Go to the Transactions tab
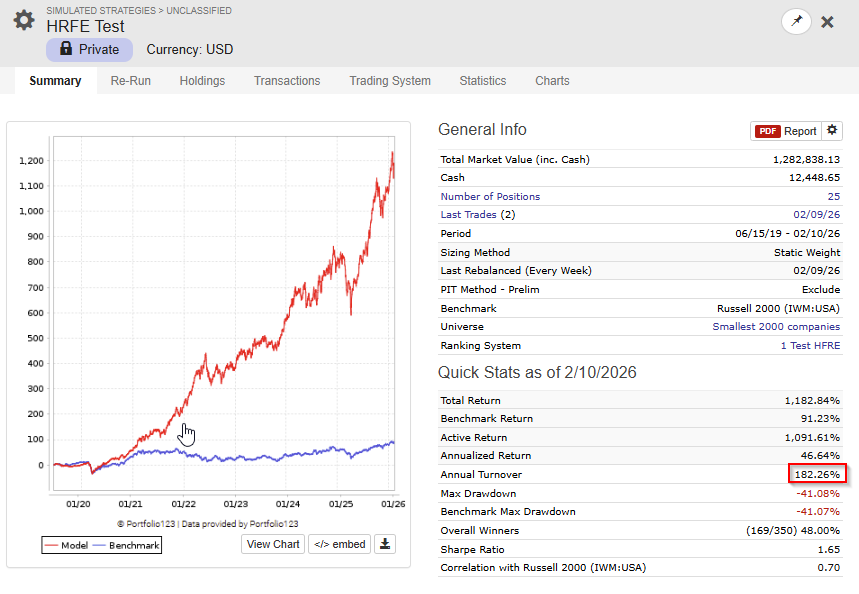 287,81
